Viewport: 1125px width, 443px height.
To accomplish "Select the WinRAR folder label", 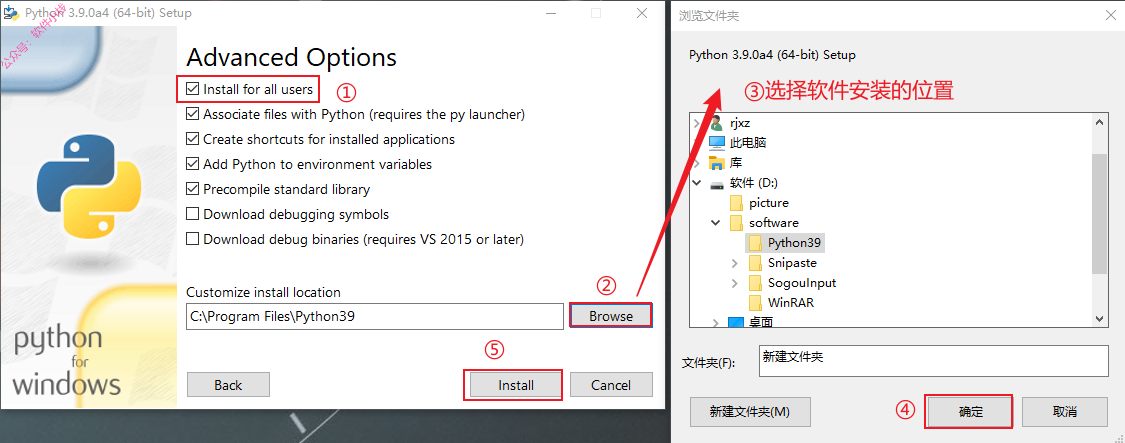I will [791, 303].
